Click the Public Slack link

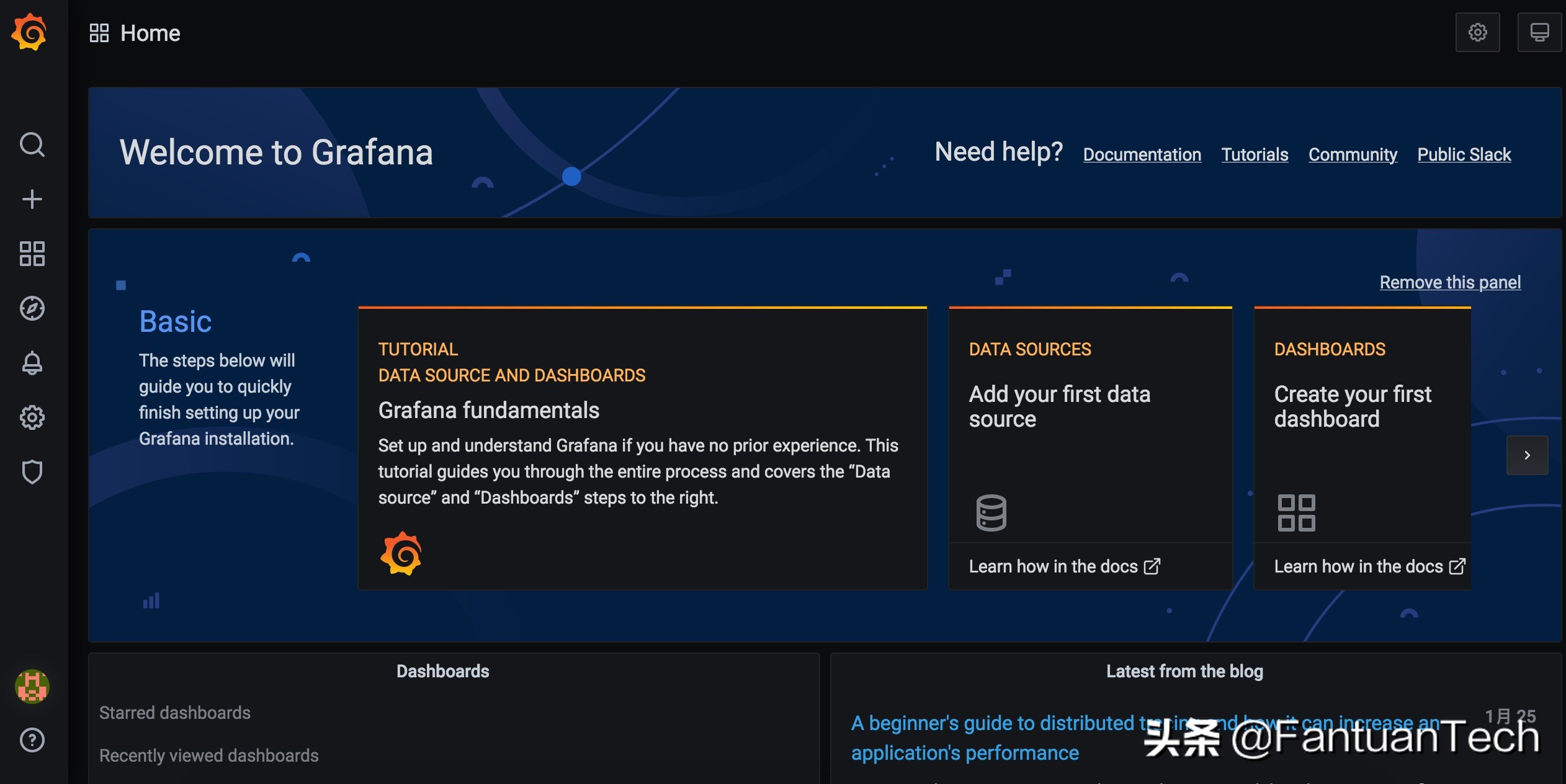(x=1464, y=154)
